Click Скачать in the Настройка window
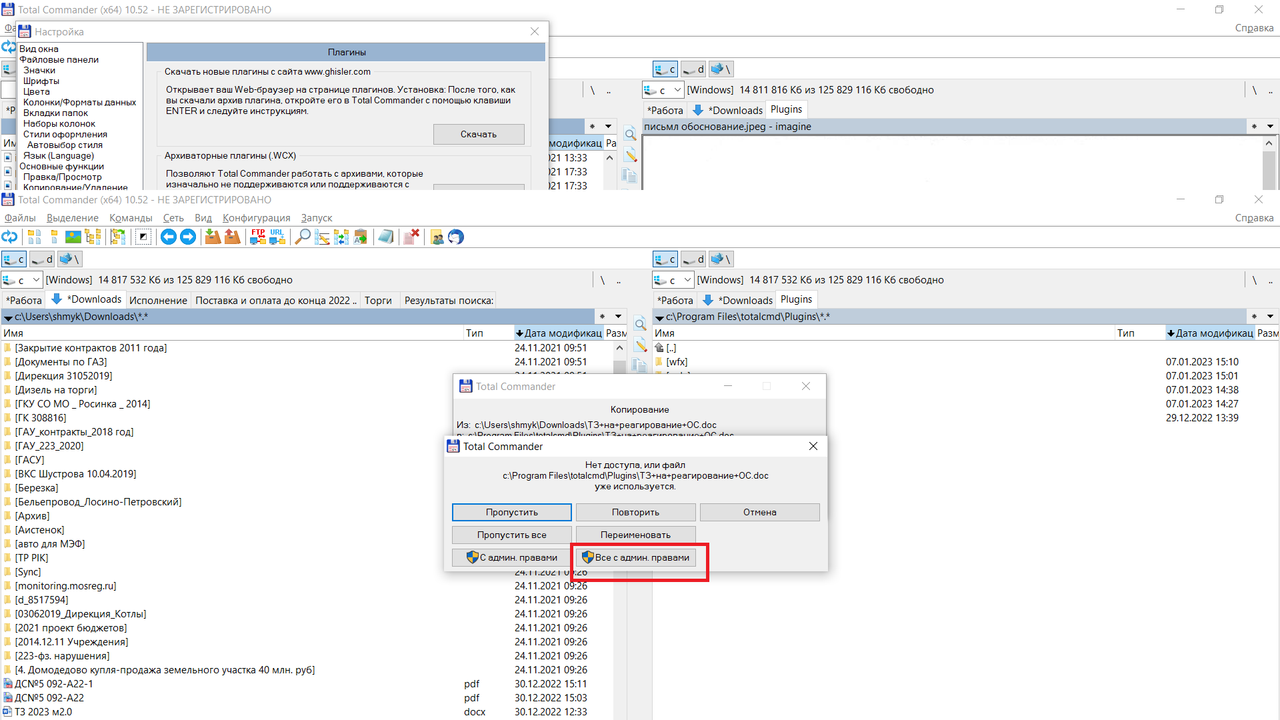 478,134
